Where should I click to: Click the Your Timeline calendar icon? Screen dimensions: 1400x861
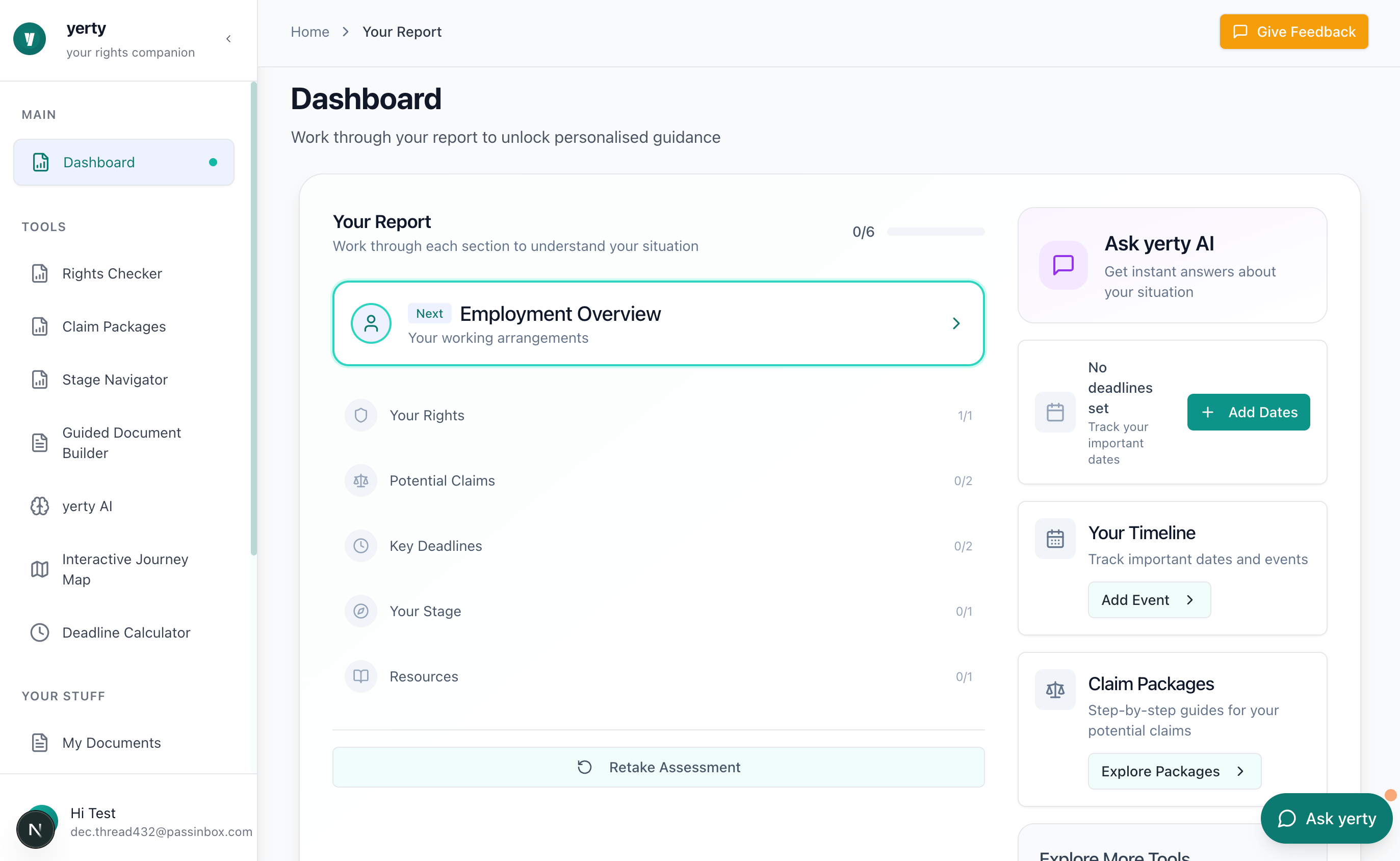tap(1055, 539)
